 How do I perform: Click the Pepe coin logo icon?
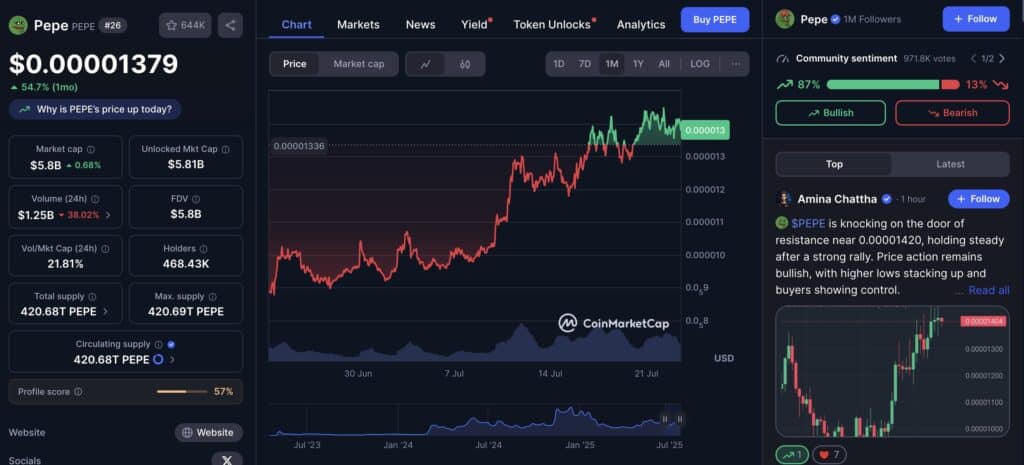pos(18,25)
